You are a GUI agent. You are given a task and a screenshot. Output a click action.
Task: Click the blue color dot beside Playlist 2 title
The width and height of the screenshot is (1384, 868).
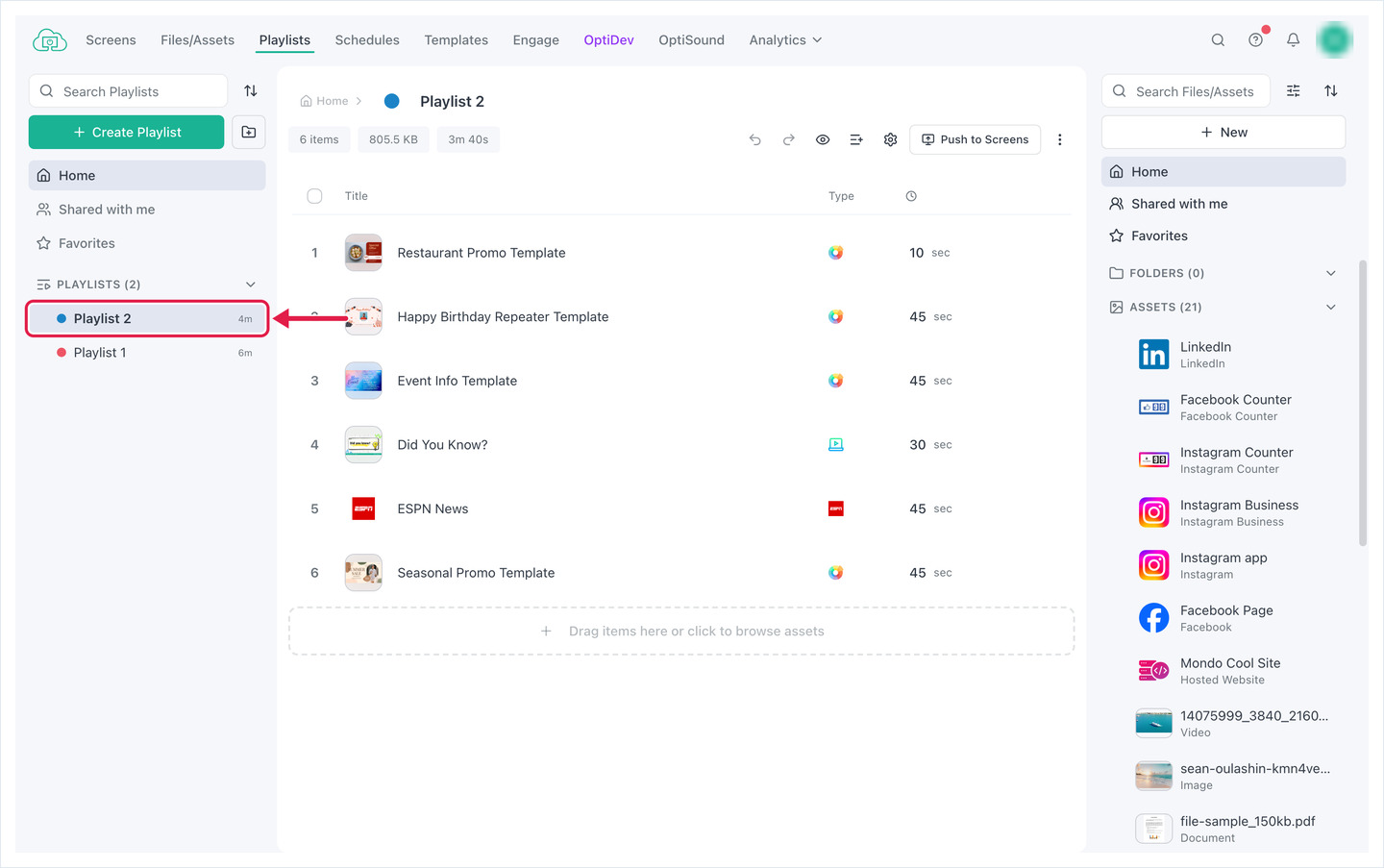click(x=392, y=101)
